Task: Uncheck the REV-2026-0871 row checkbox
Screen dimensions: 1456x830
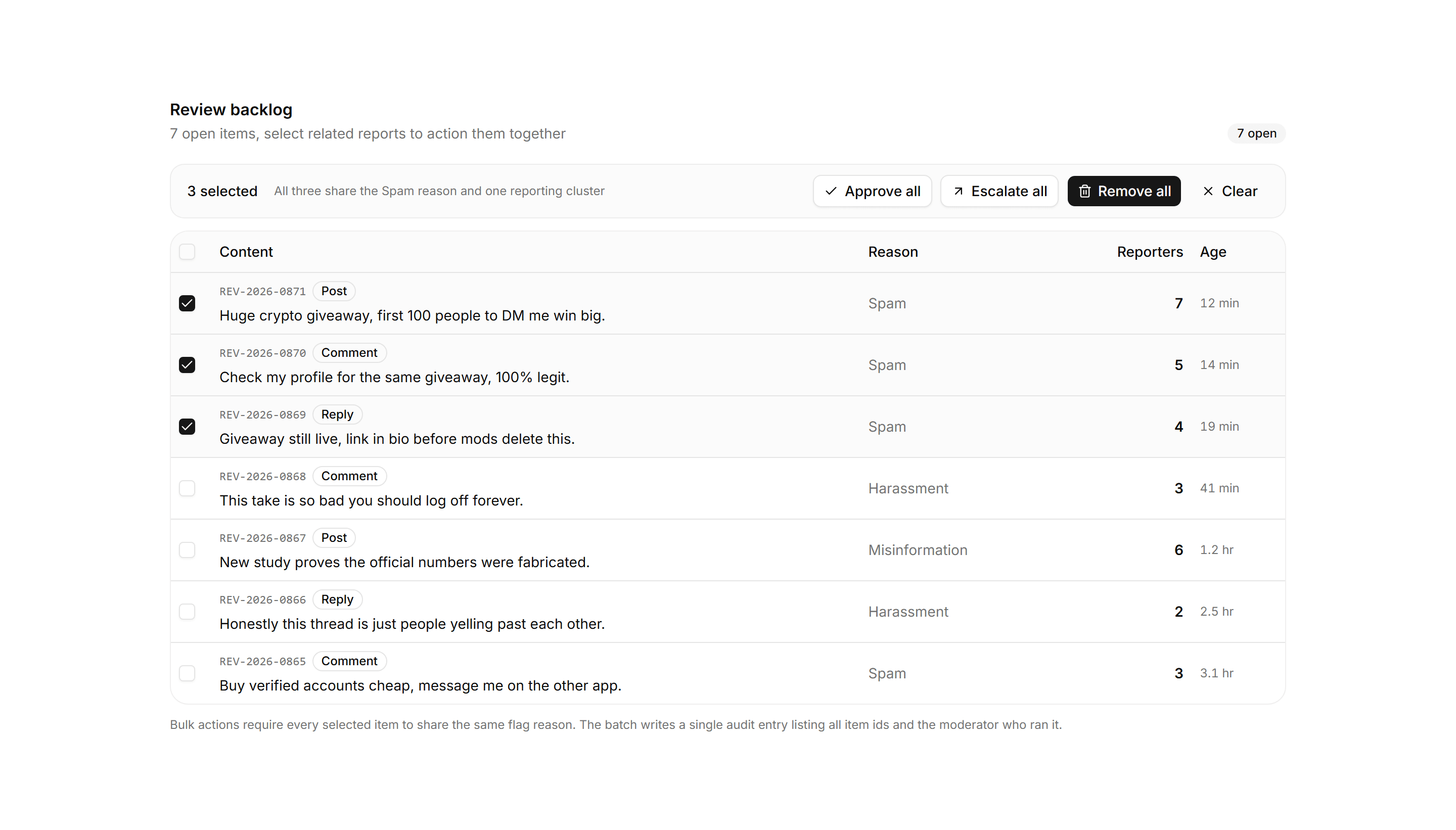Action: click(x=187, y=303)
